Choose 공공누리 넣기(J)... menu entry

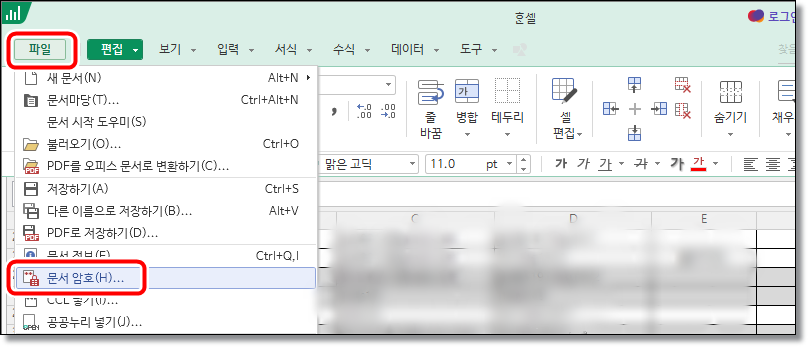click(x=166, y=323)
